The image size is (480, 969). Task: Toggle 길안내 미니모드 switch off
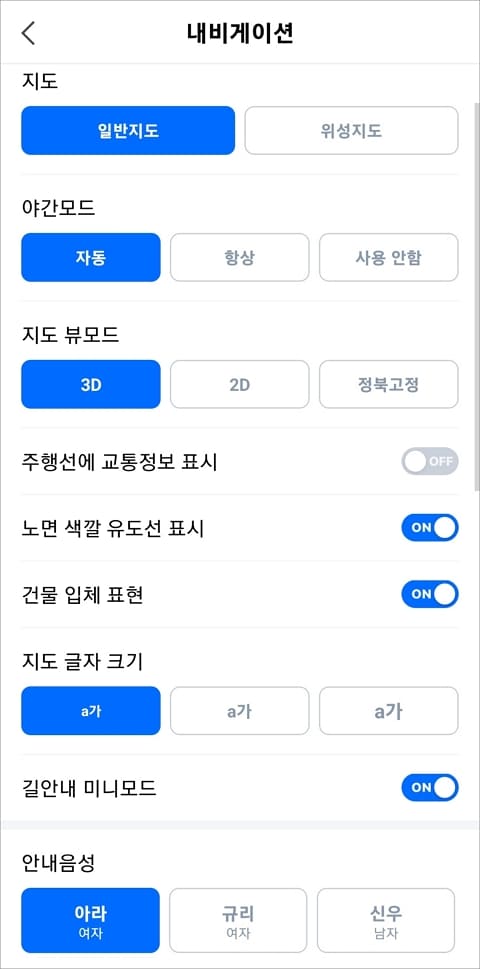430,787
